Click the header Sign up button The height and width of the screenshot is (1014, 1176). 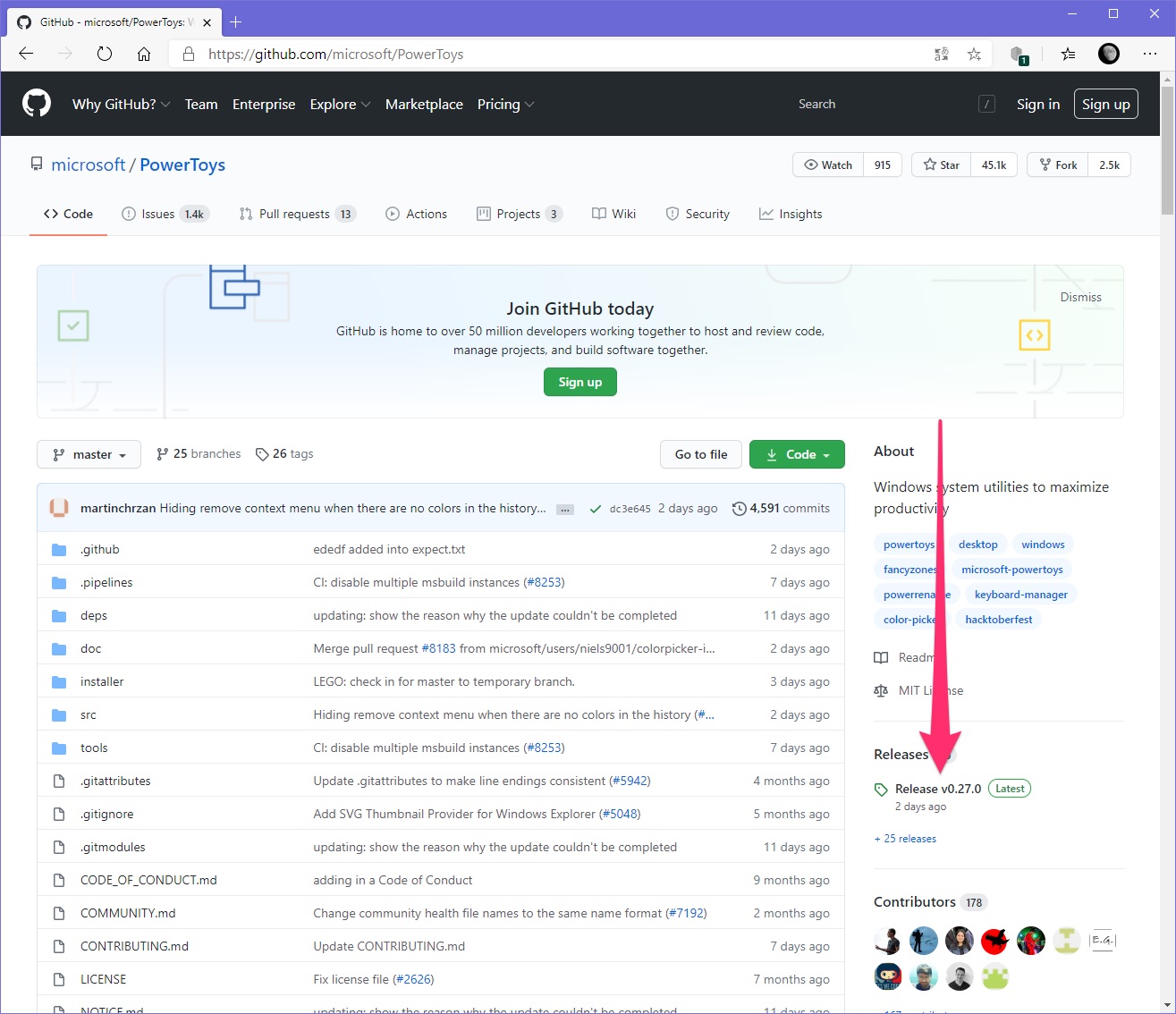1106,104
